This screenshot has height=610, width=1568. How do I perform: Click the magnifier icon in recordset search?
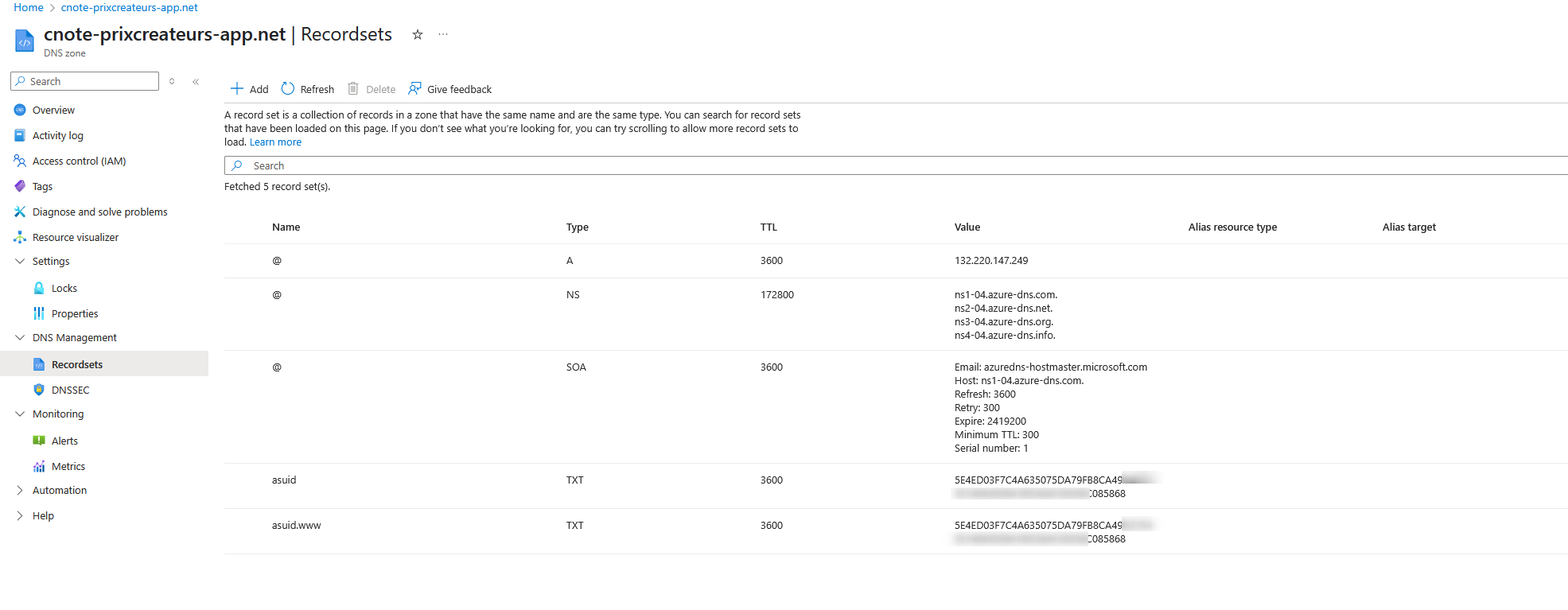(x=237, y=165)
